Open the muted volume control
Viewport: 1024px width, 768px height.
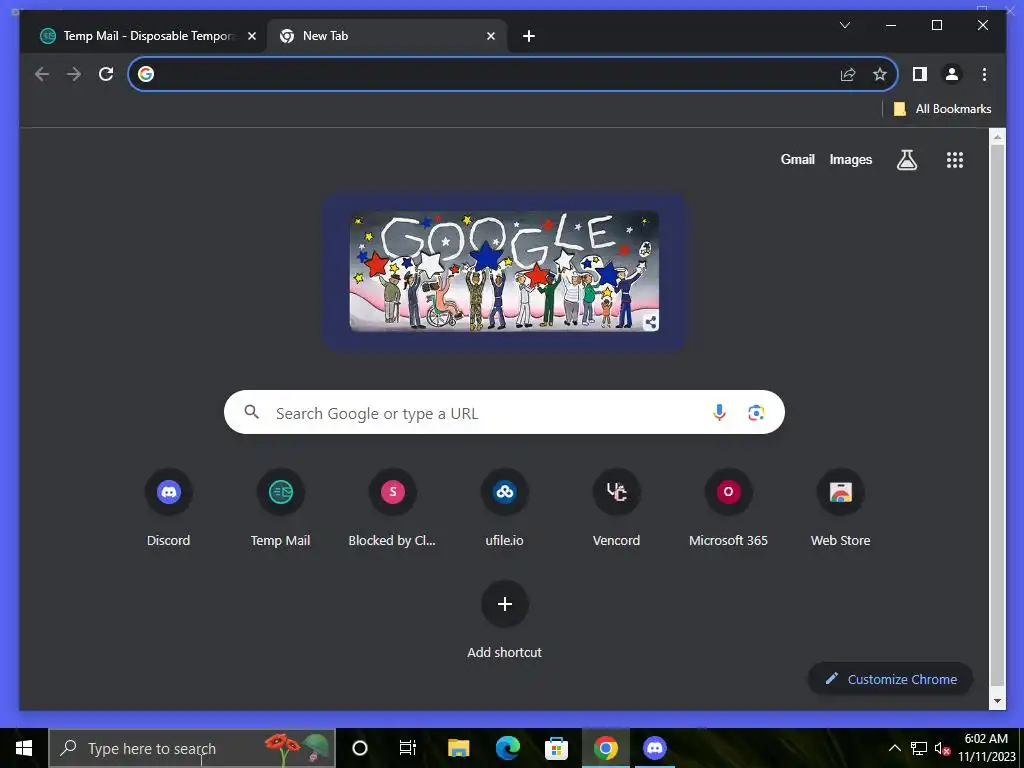click(x=942, y=748)
